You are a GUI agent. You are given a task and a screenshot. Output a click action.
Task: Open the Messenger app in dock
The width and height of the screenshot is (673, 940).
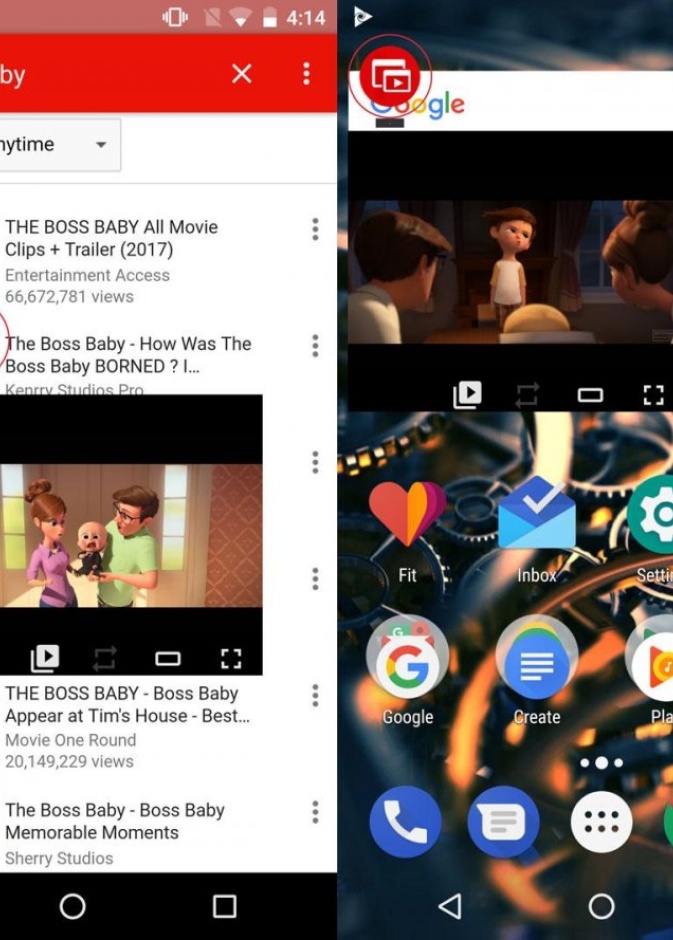coord(503,822)
